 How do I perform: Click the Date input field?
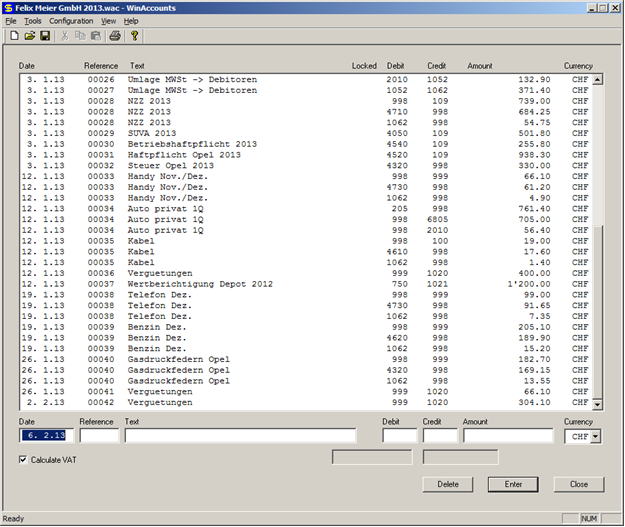[47, 436]
